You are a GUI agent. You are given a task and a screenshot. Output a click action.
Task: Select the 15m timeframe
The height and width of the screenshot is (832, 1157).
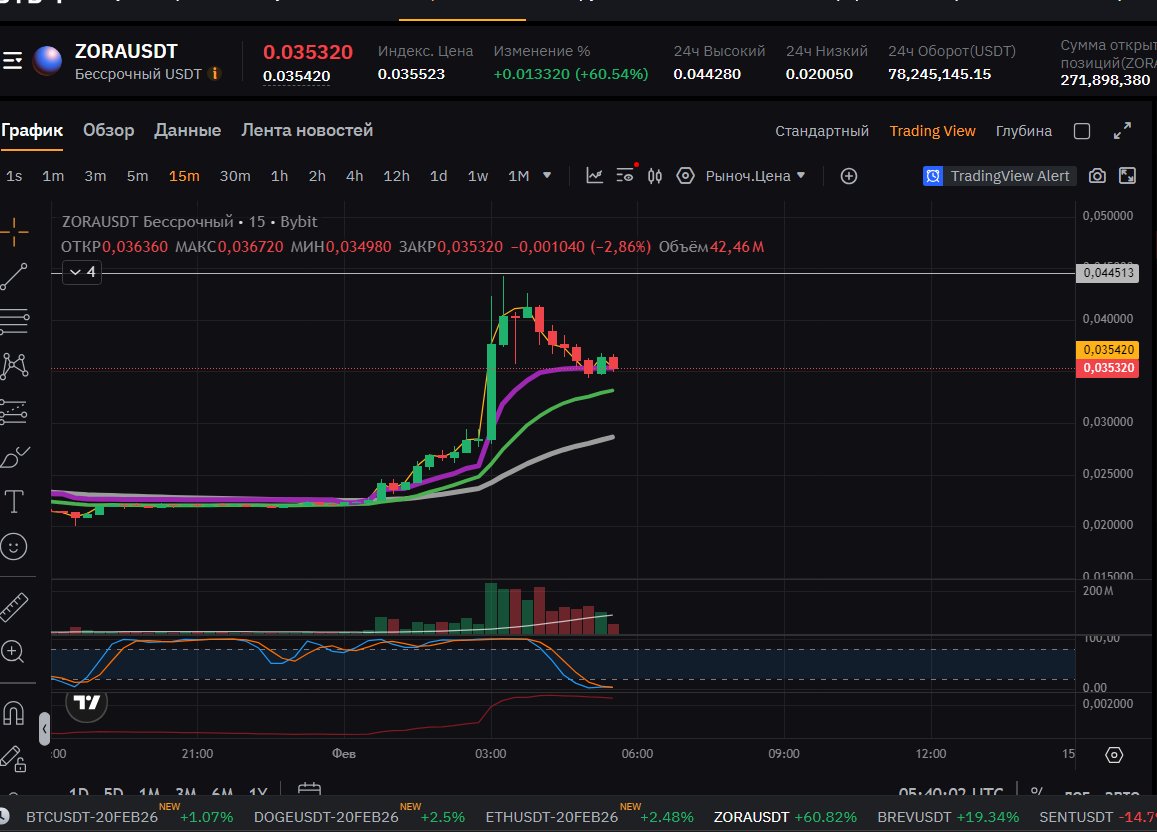pos(184,176)
